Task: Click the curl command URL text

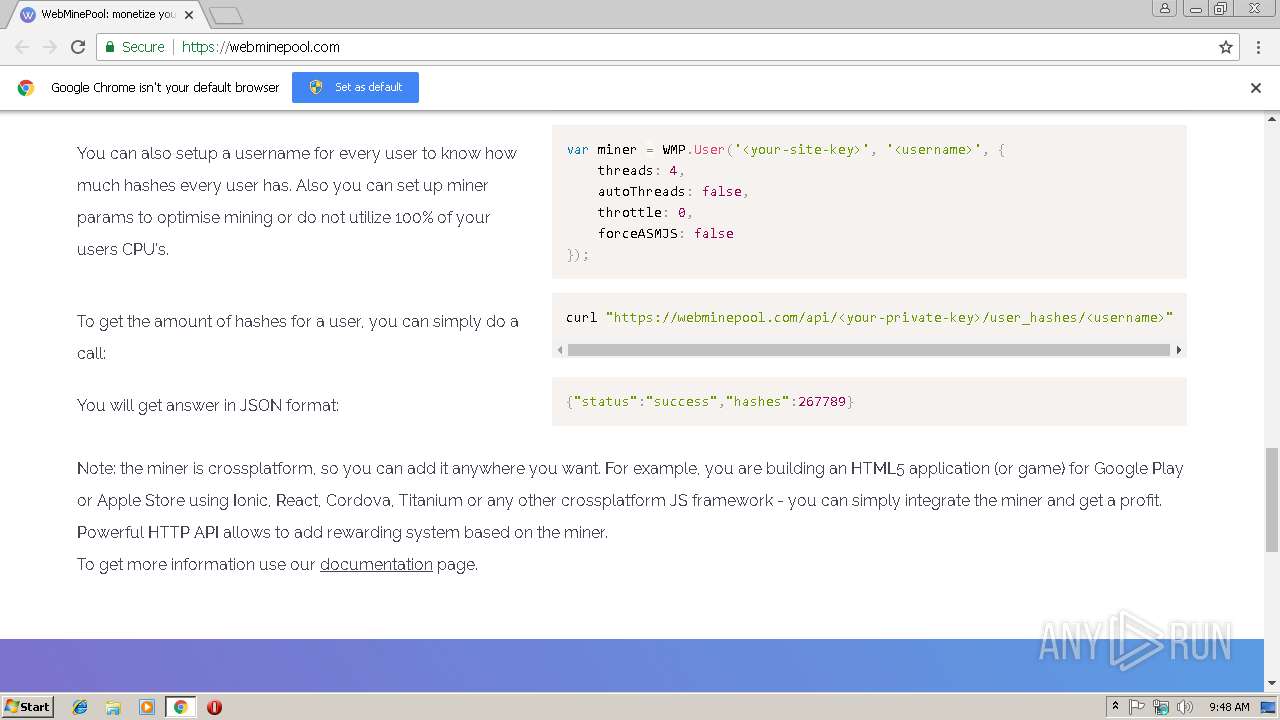Action: pyautogui.click(x=889, y=317)
